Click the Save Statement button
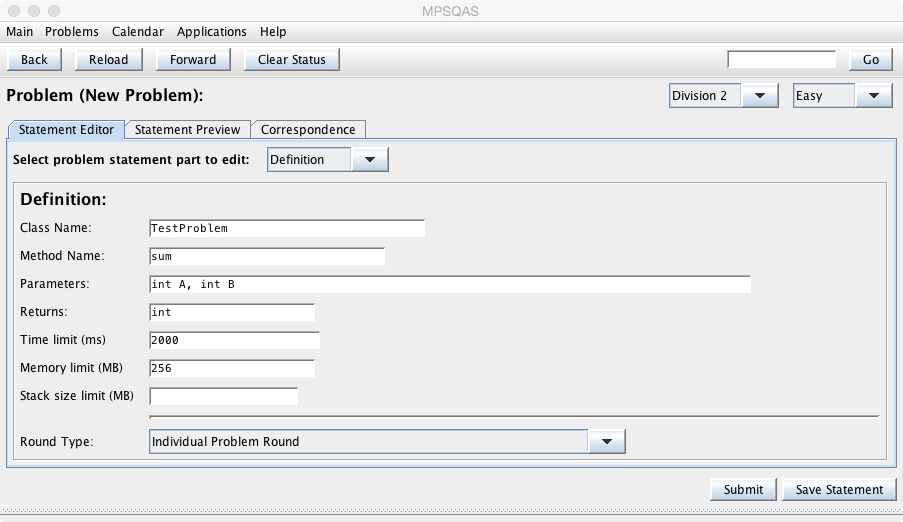This screenshot has width=903, height=522. tap(839, 489)
